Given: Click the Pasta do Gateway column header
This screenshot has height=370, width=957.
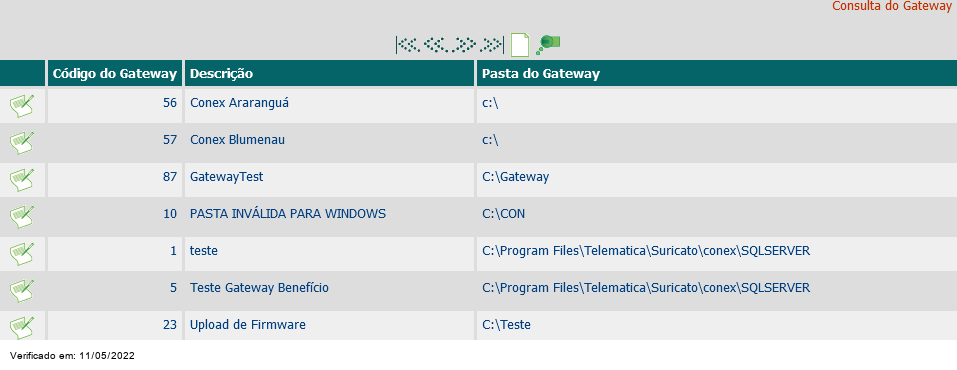Looking at the screenshot, I should click(x=541, y=74).
